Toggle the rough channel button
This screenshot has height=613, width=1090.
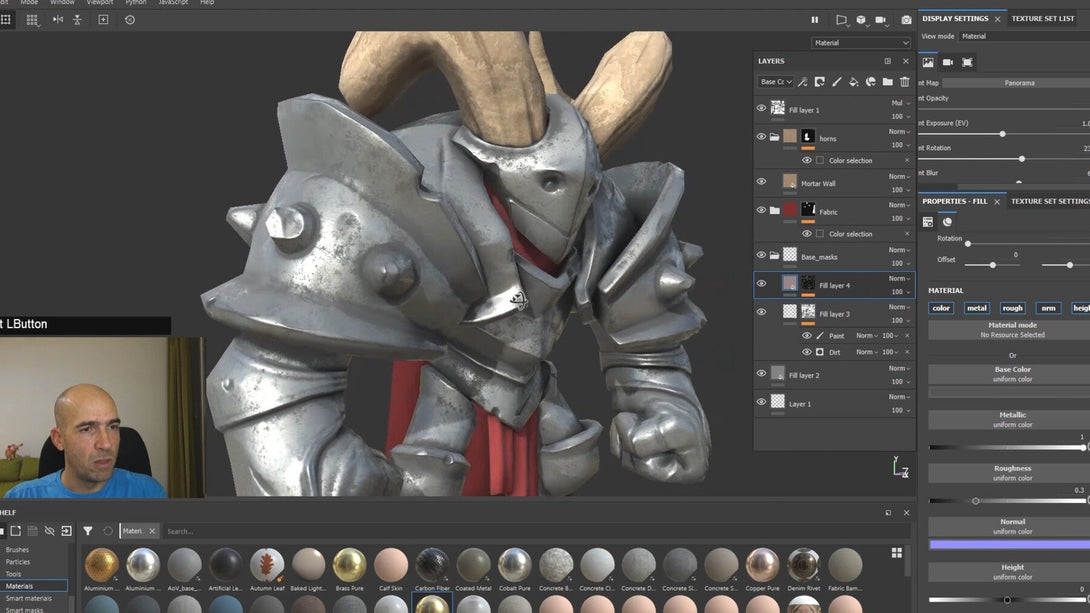pyautogui.click(x=1012, y=308)
